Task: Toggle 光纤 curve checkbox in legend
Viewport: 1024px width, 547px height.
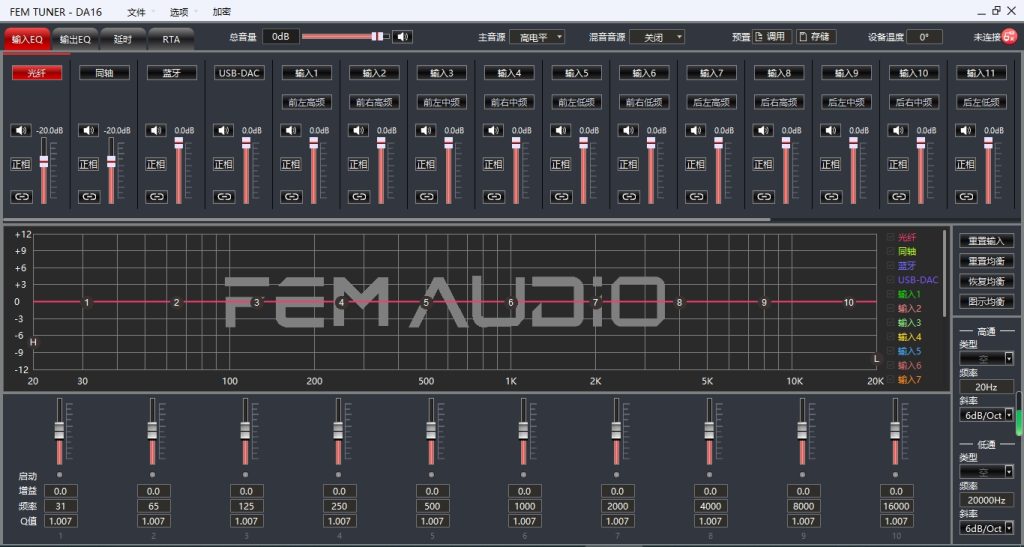Action: (891, 237)
